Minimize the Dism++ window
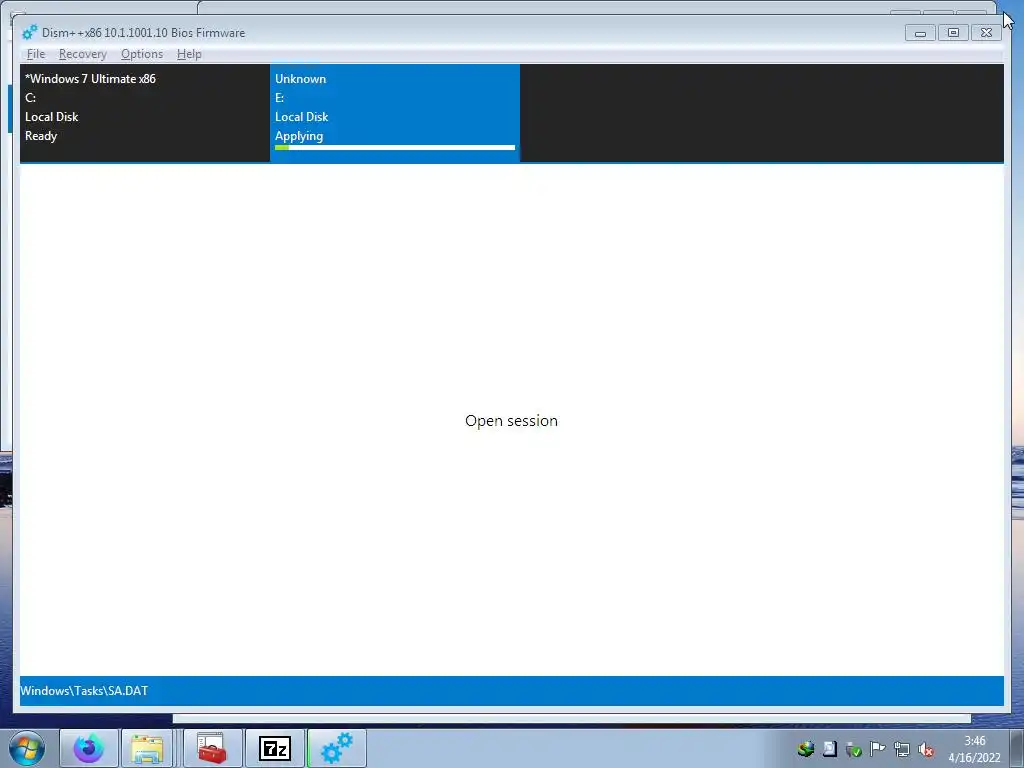1024x768 pixels. (920, 33)
